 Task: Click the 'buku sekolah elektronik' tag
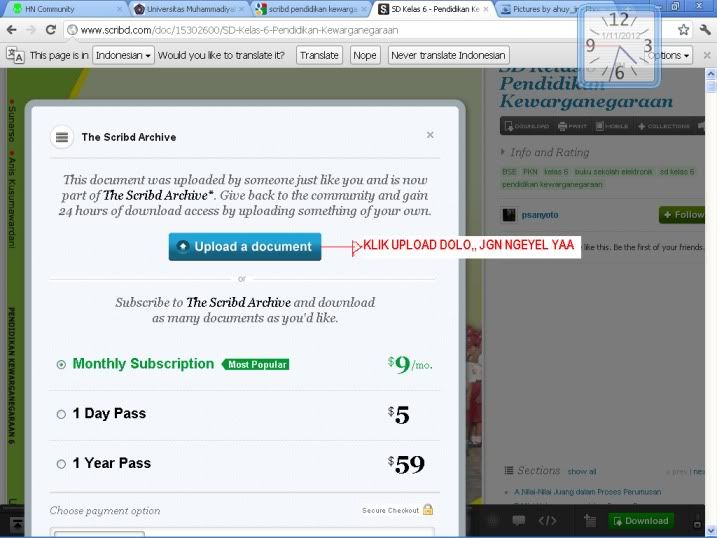[613, 172]
